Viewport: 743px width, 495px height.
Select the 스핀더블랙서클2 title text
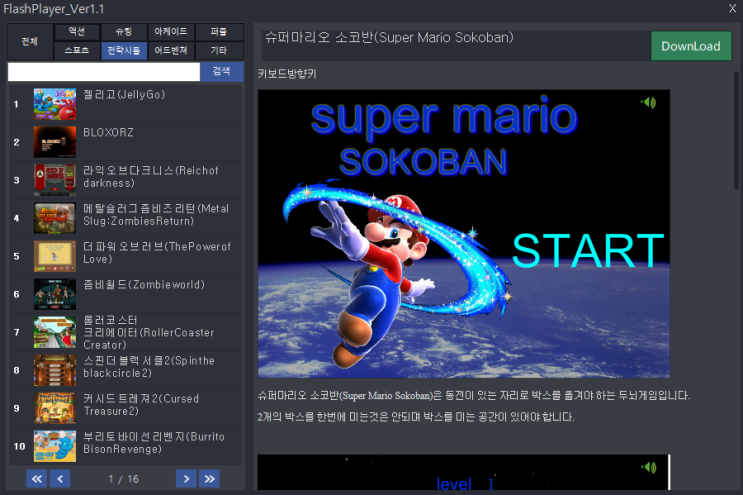[149, 367]
